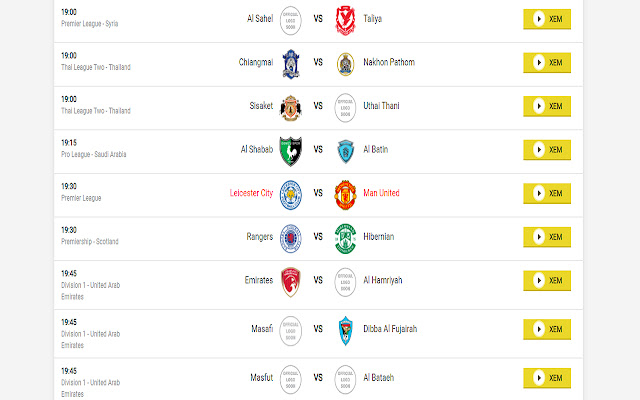Click the Masafi placeholder logo
The image size is (640, 400).
(x=291, y=328)
